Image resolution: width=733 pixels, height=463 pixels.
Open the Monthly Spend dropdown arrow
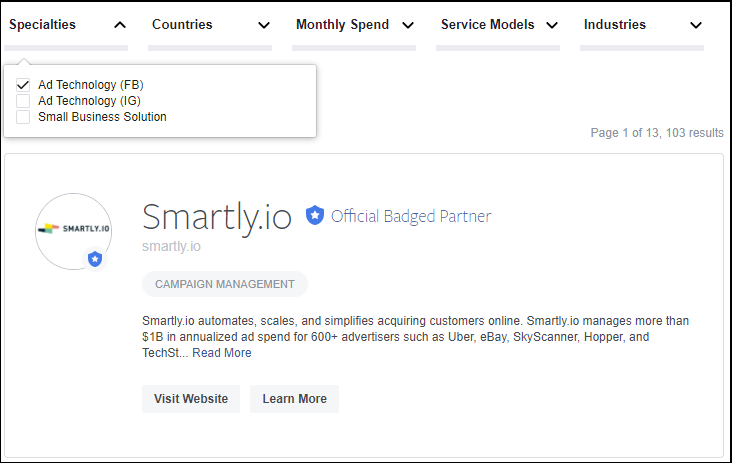pos(408,25)
